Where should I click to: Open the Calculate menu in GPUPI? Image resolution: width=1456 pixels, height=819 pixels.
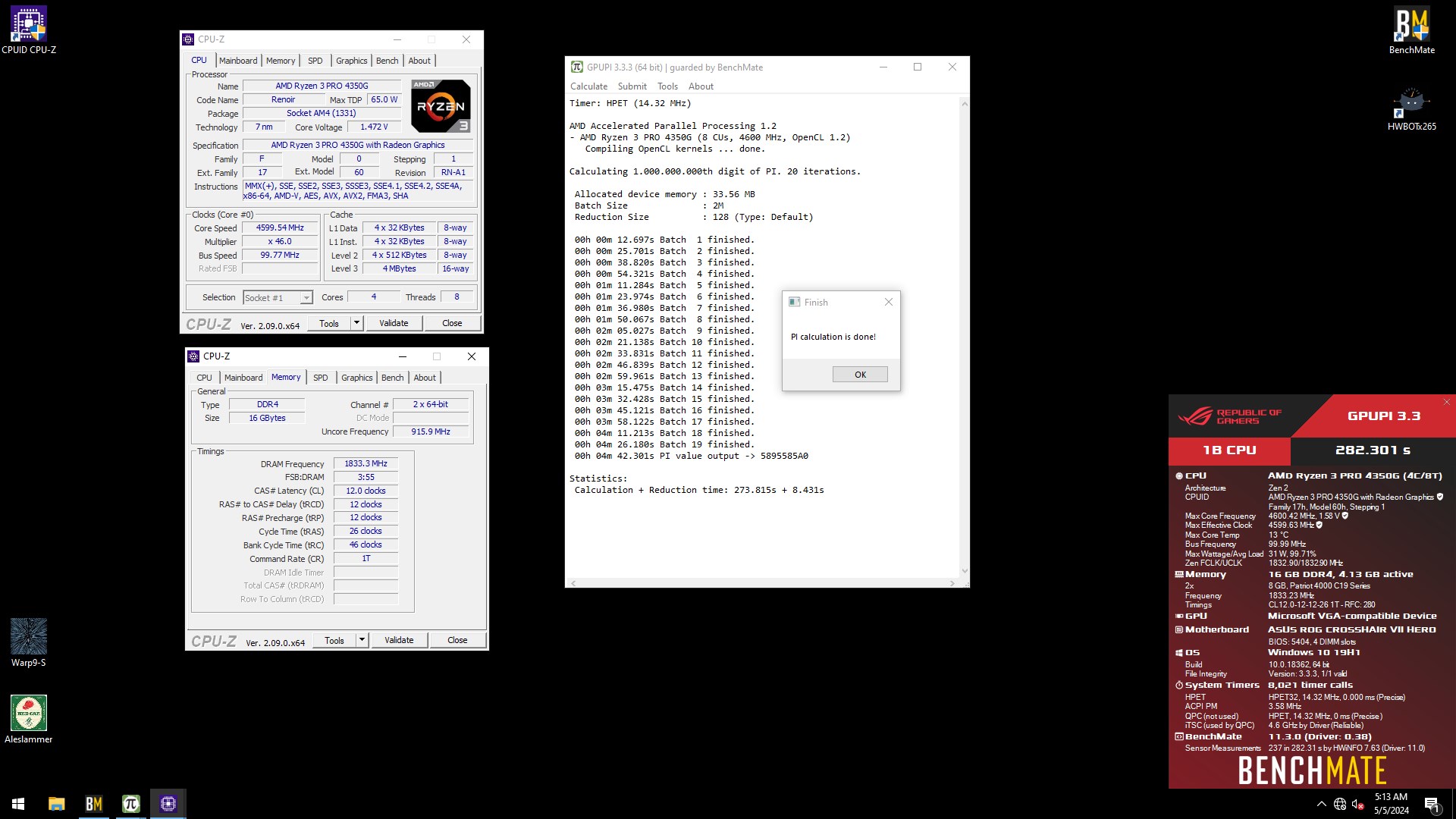(588, 86)
